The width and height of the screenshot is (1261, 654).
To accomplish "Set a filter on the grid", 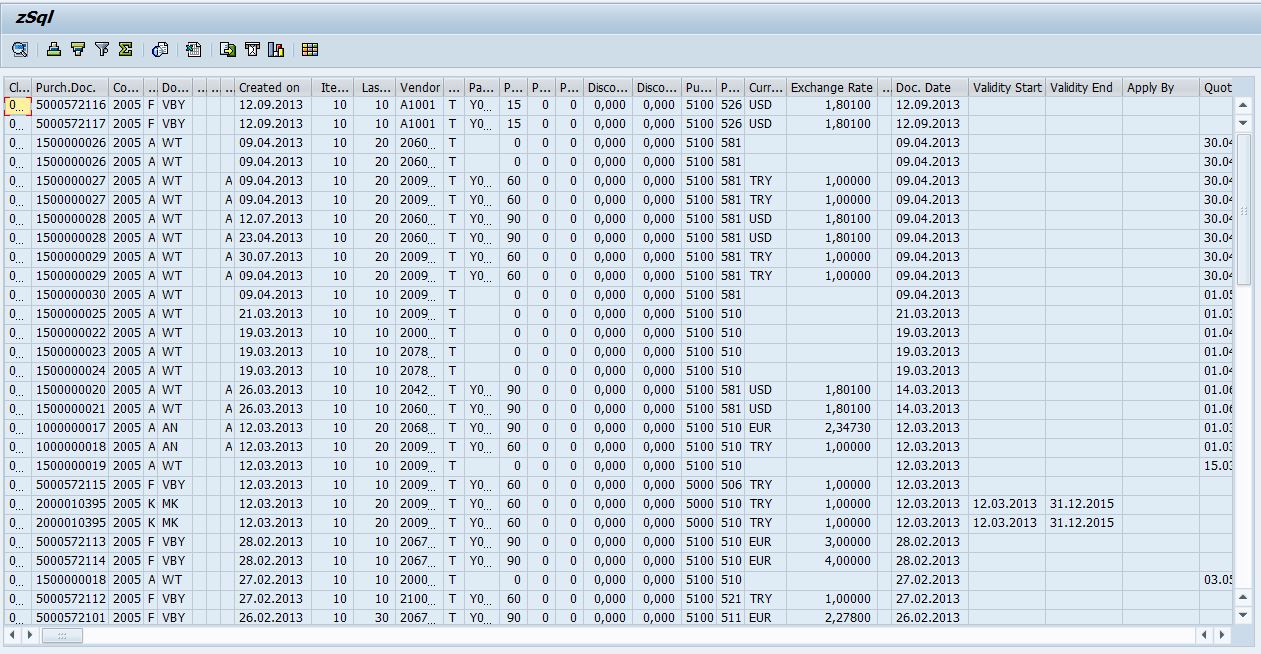I will pos(100,50).
